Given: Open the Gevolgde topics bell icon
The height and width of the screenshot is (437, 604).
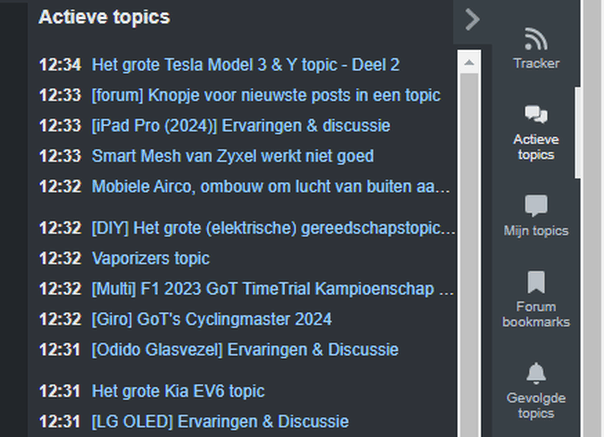Looking at the screenshot, I should 536,373.
